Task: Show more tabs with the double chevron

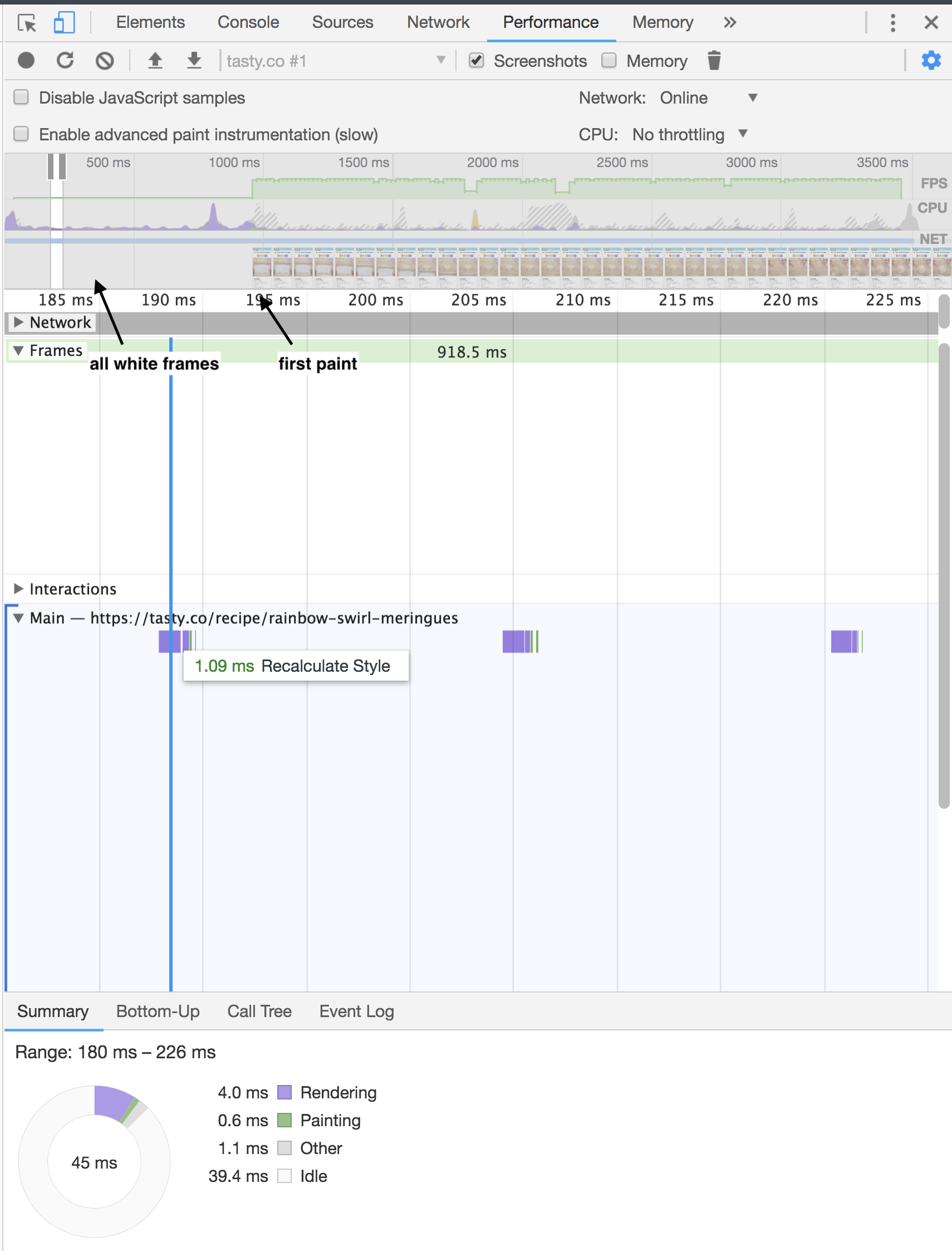Action: [730, 23]
